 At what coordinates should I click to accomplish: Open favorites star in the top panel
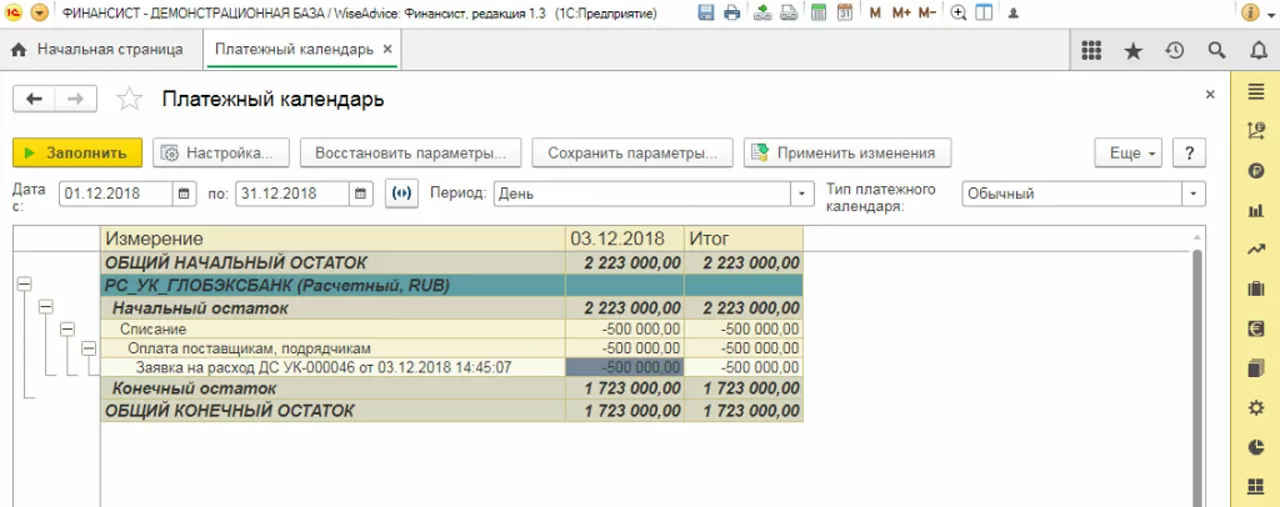point(1133,50)
